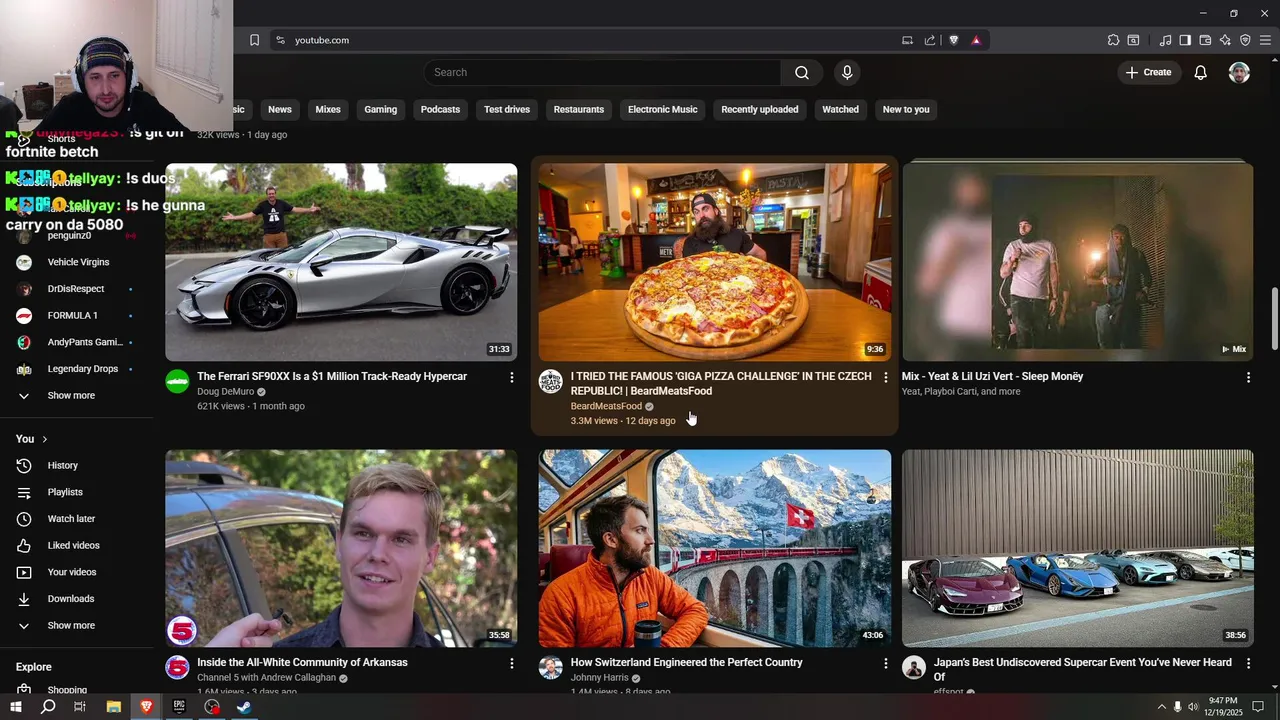Open Brave Leo AI sparkle icon
Viewport: 1280px width, 720px height.
[1225, 40]
